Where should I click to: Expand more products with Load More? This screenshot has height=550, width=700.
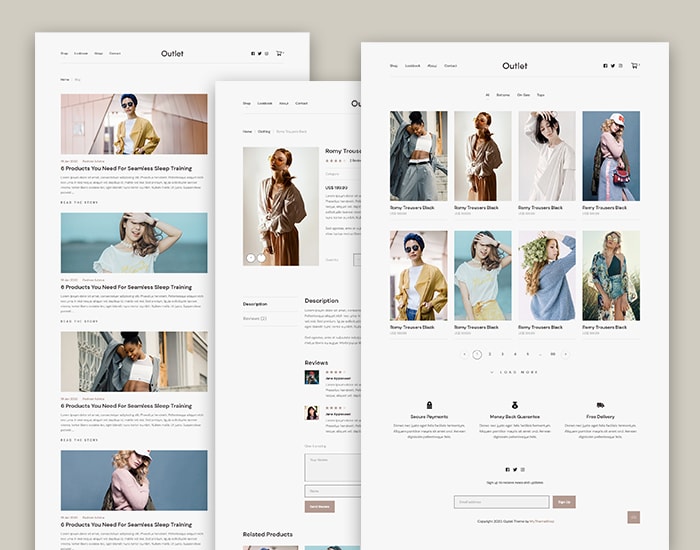click(x=515, y=372)
